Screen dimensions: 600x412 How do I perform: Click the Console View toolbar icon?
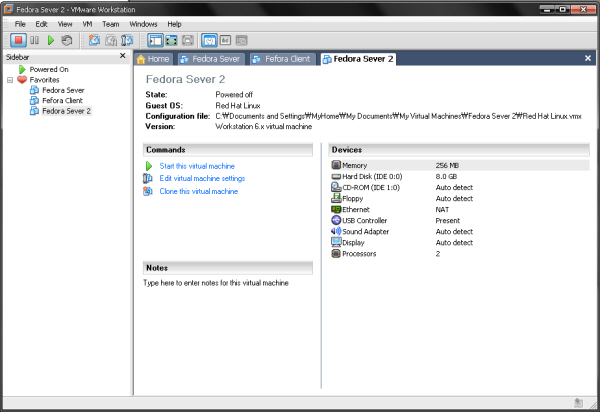(x=241, y=40)
